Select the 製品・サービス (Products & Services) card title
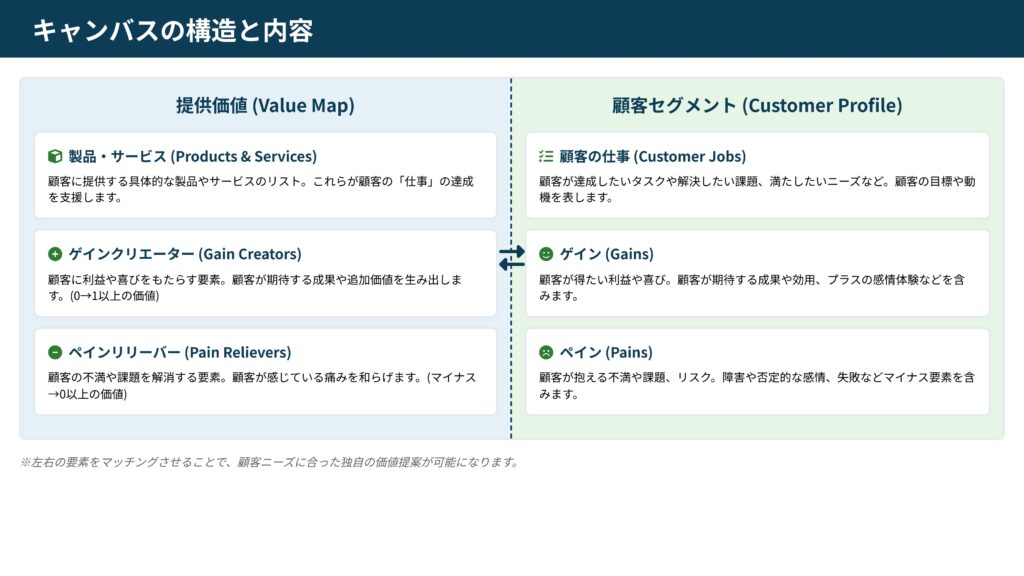The image size is (1024, 576). pos(192,156)
